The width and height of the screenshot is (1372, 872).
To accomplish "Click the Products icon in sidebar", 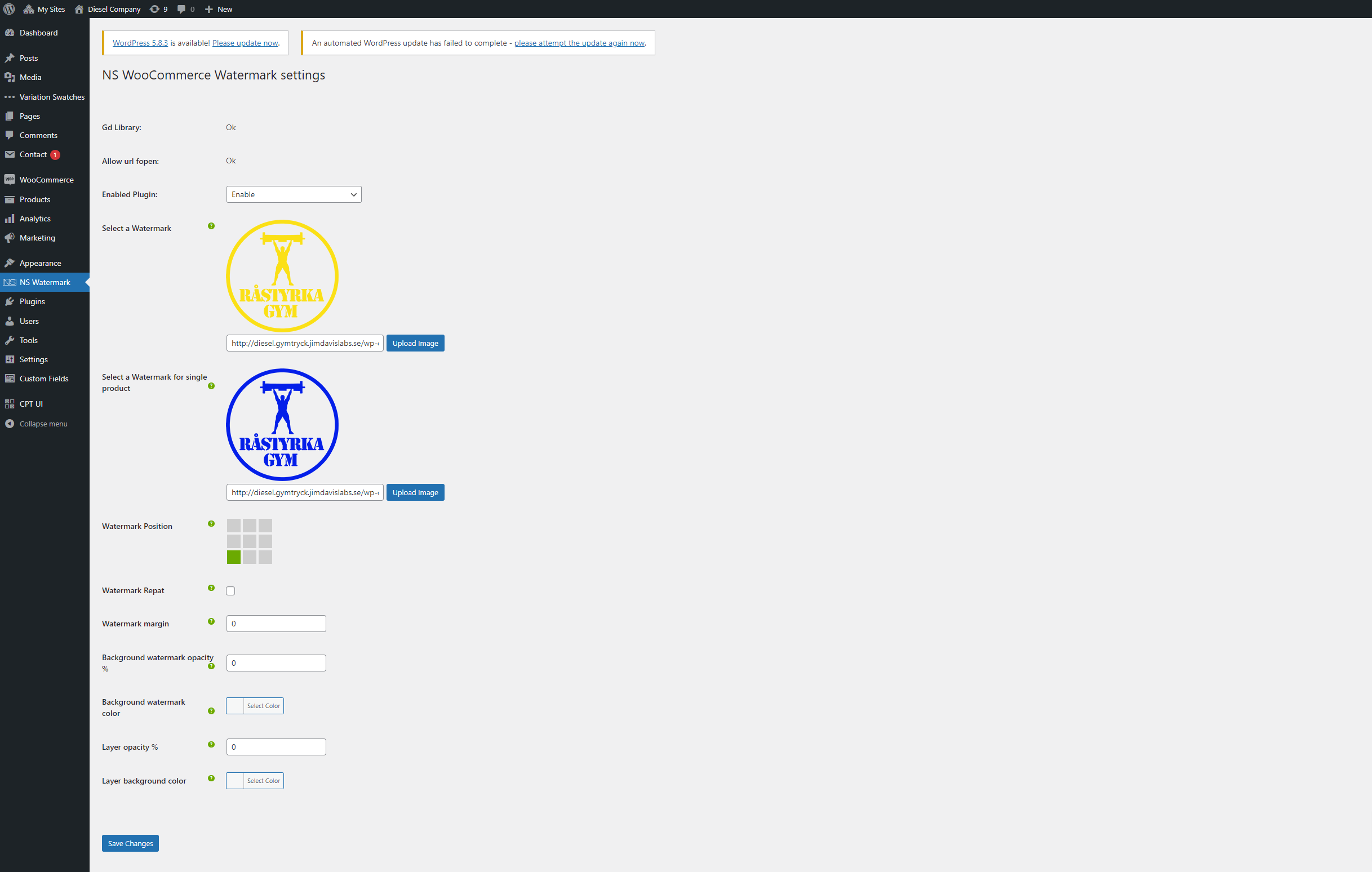I will (x=10, y=199).
